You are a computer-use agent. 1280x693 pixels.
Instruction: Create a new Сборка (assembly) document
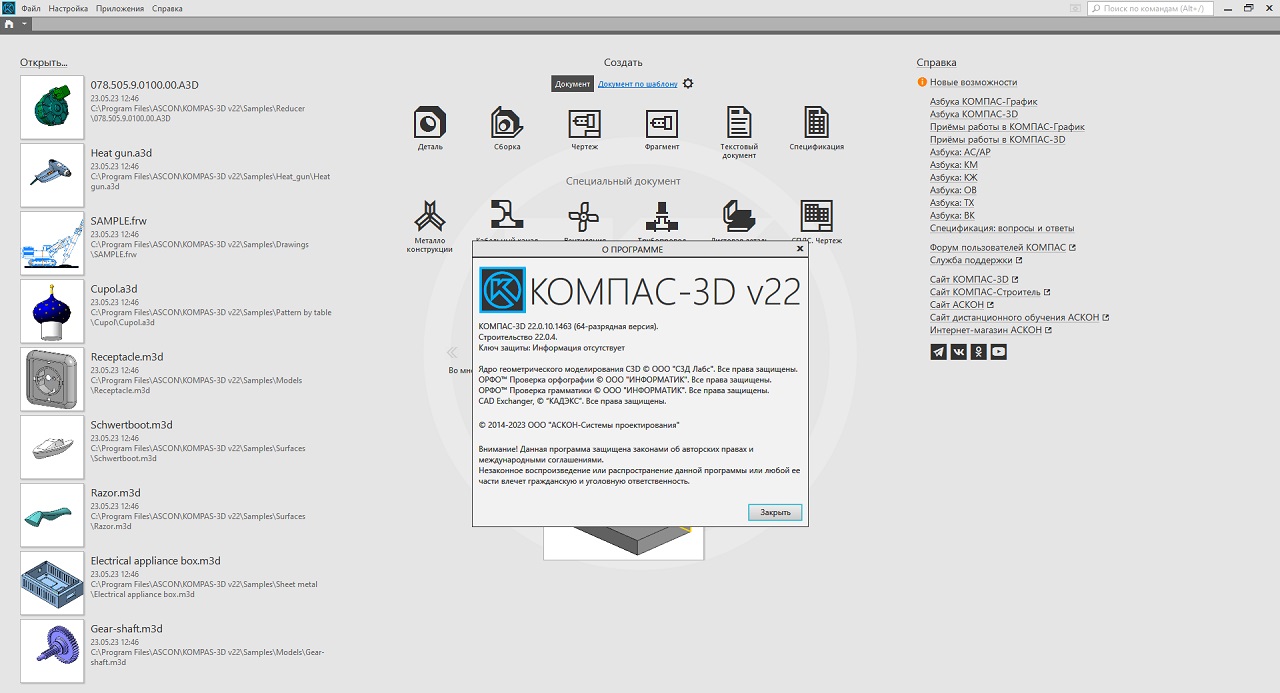coord(507,123)
